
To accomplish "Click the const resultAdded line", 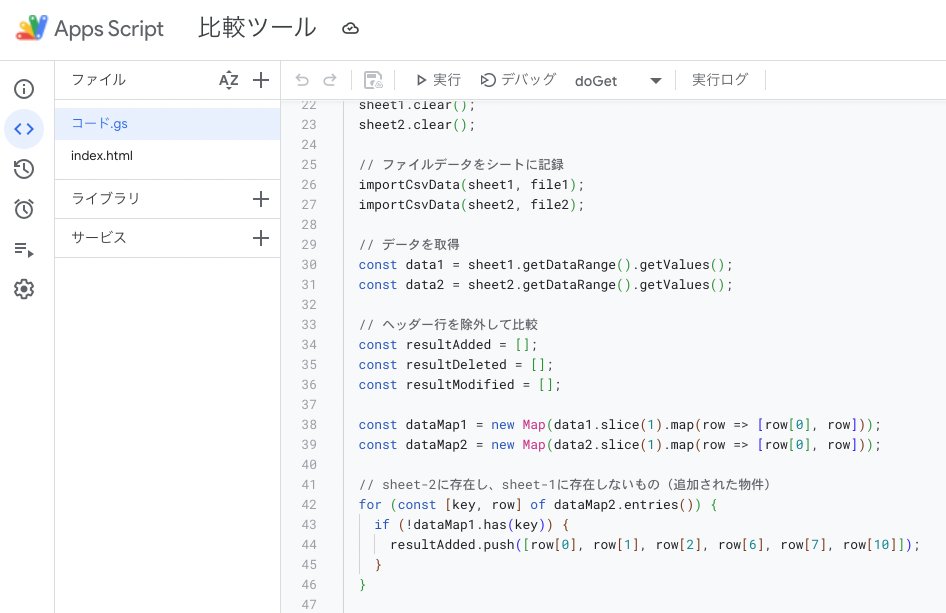I will click(x=448, y=345).
